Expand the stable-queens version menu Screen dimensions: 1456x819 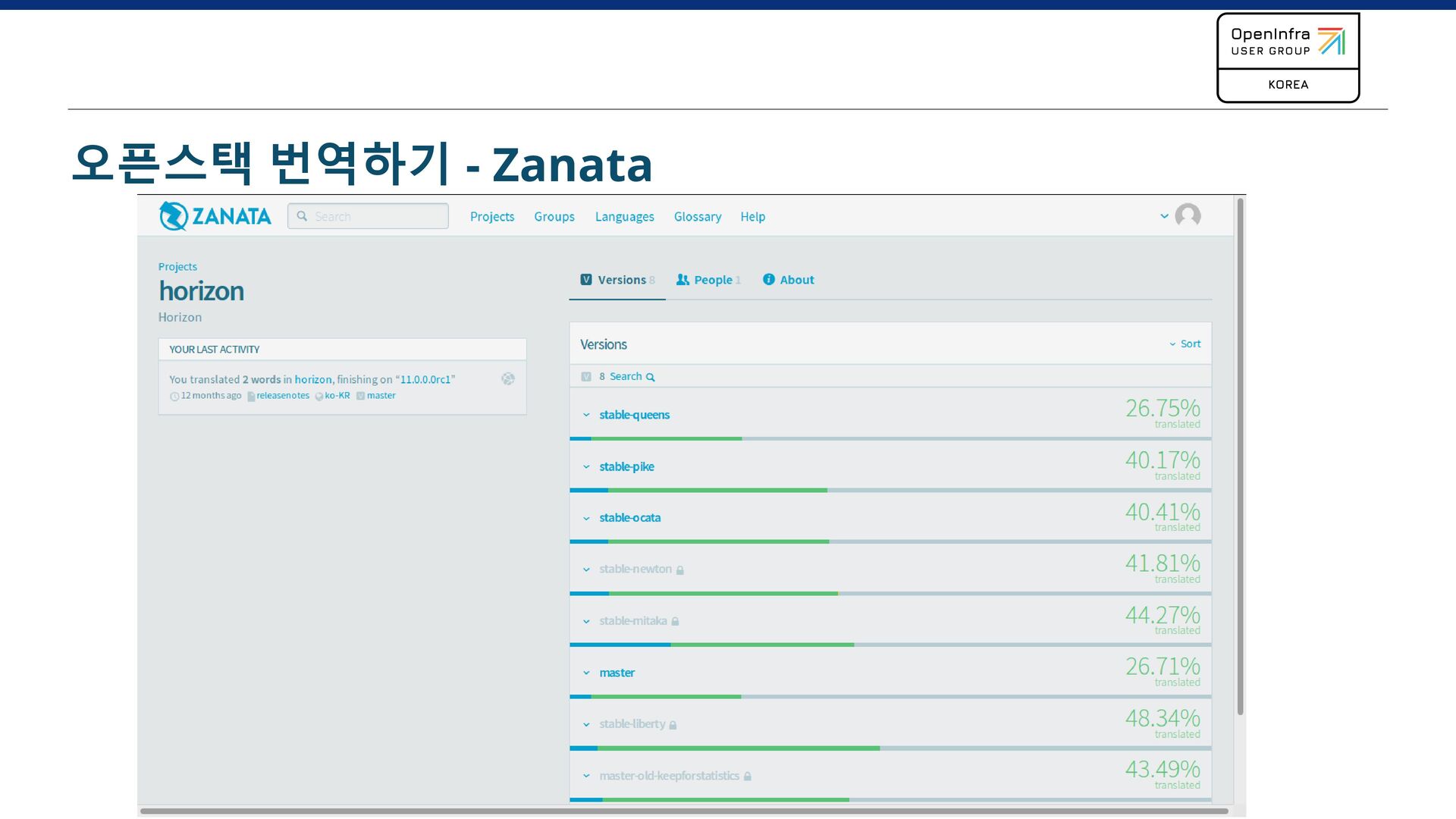point(586,416)
